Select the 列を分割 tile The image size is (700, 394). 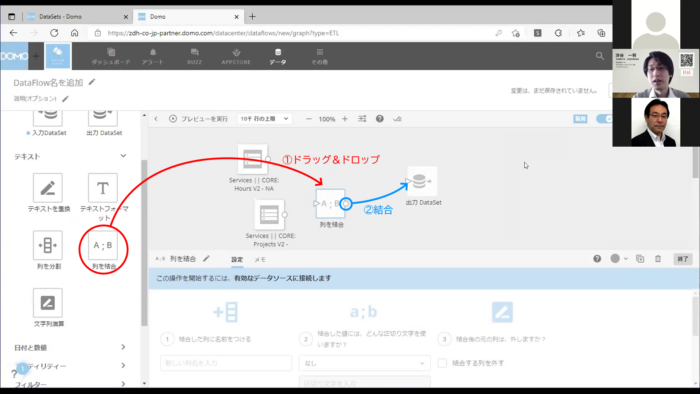(48, 245)
